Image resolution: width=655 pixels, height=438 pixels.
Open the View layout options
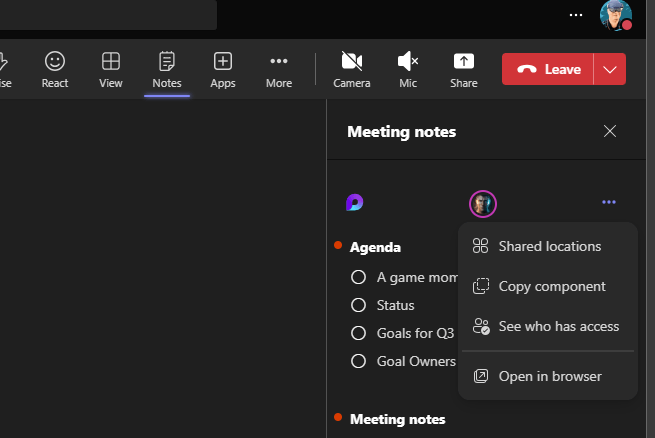point(111,69)
